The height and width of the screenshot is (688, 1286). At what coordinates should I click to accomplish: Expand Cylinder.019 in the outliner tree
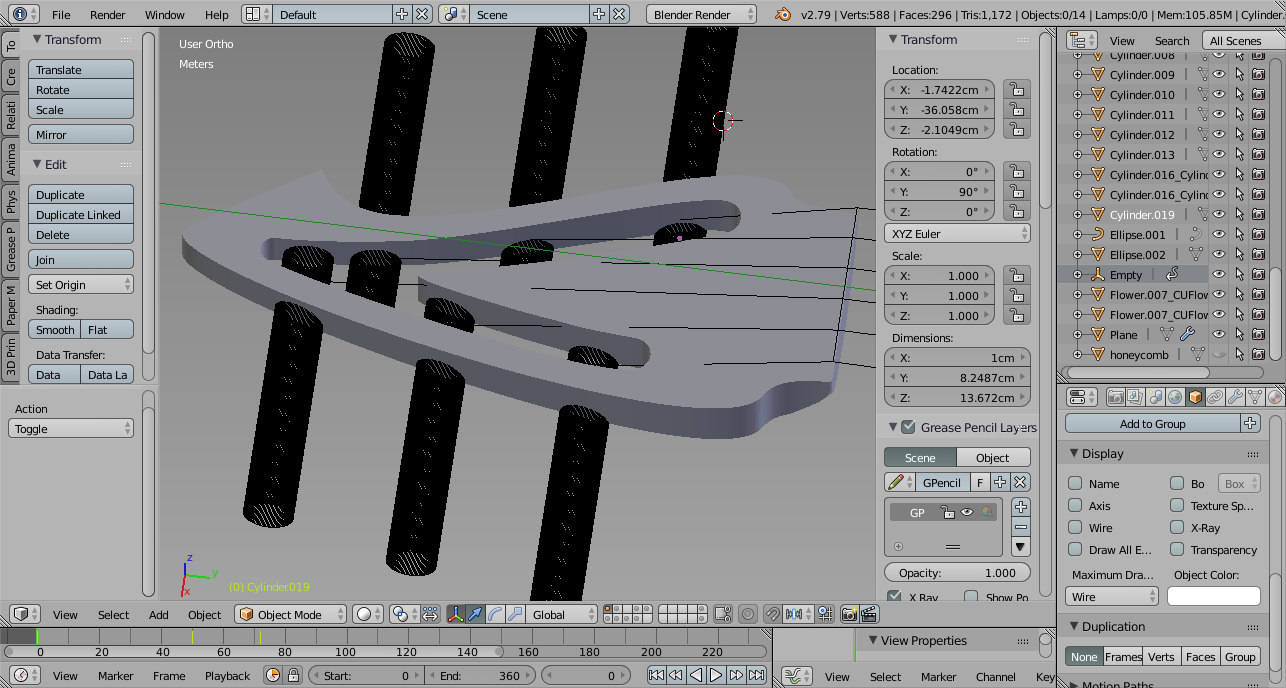click(x=1077, y=215)
